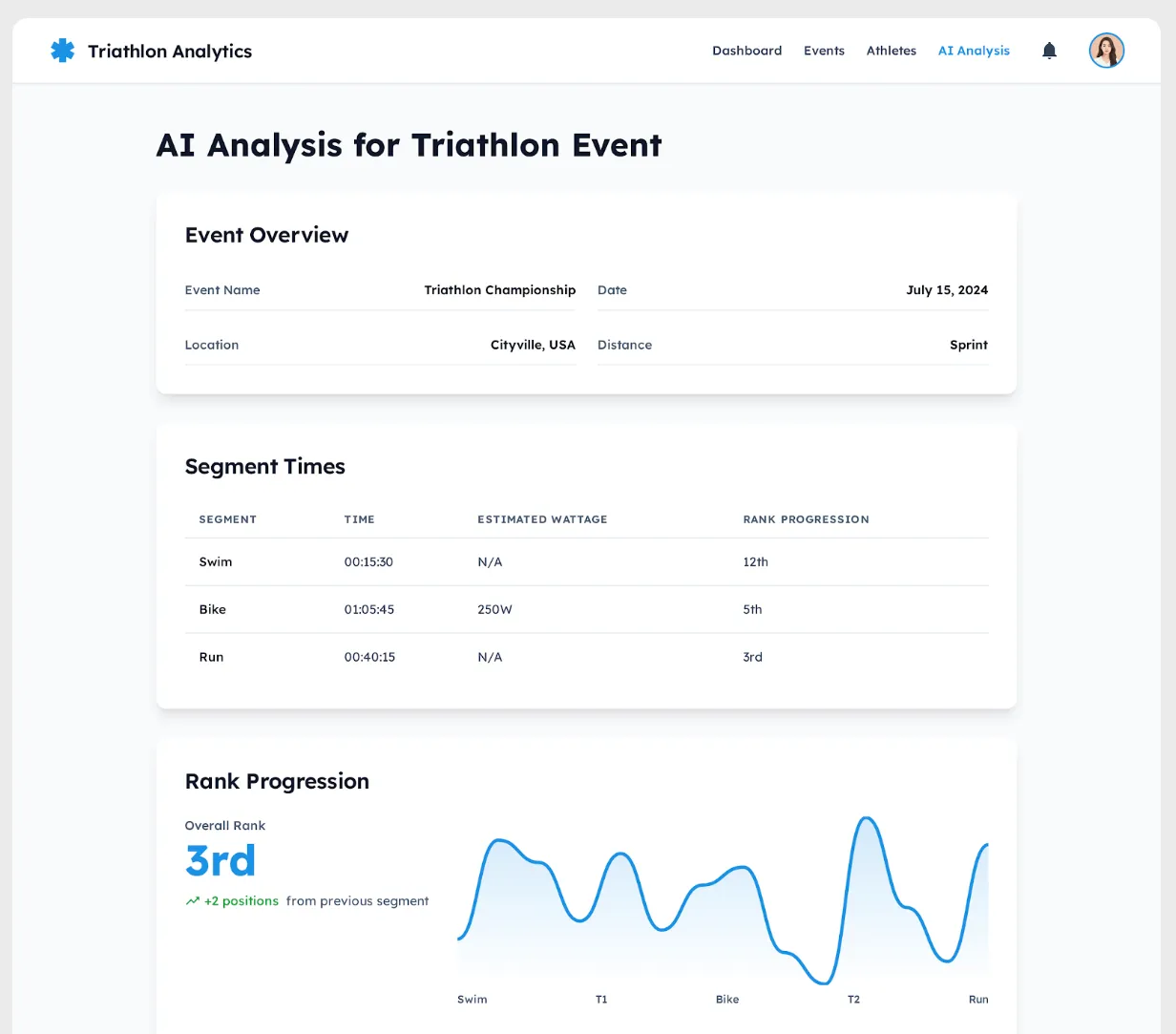This screenshot has height=1034, width=1176.
Task: Click the Estimated Wattage column header
Action: click(542, 519)
